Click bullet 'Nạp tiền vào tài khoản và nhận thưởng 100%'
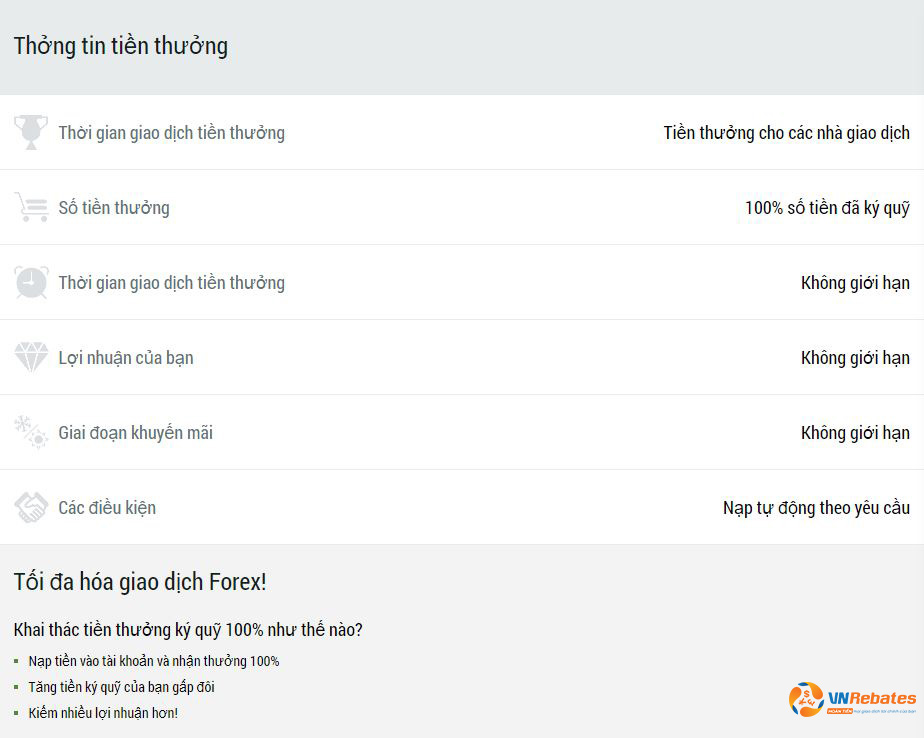The width and height of the screenshot is (924, 738). click(154, 661)
